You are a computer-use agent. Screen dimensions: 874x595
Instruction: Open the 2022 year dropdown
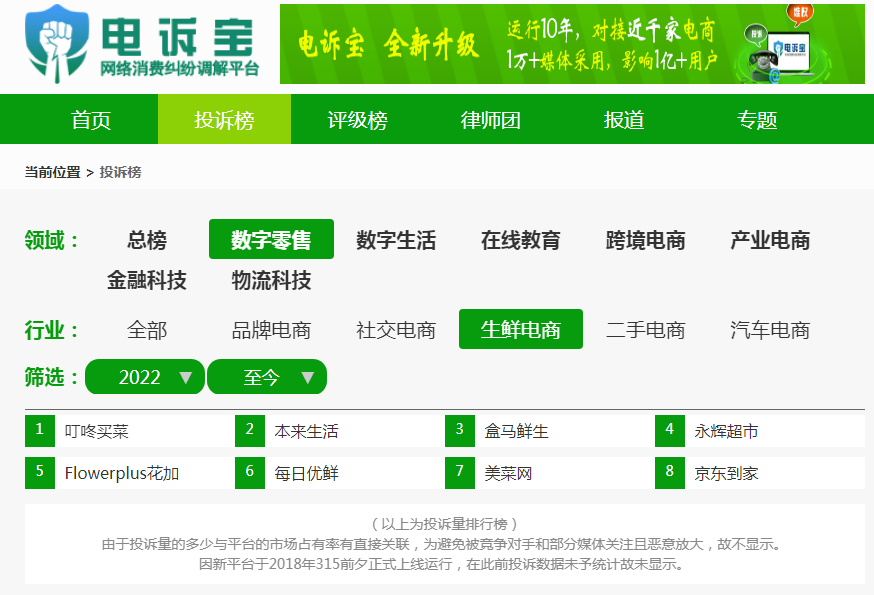point(145,377)
